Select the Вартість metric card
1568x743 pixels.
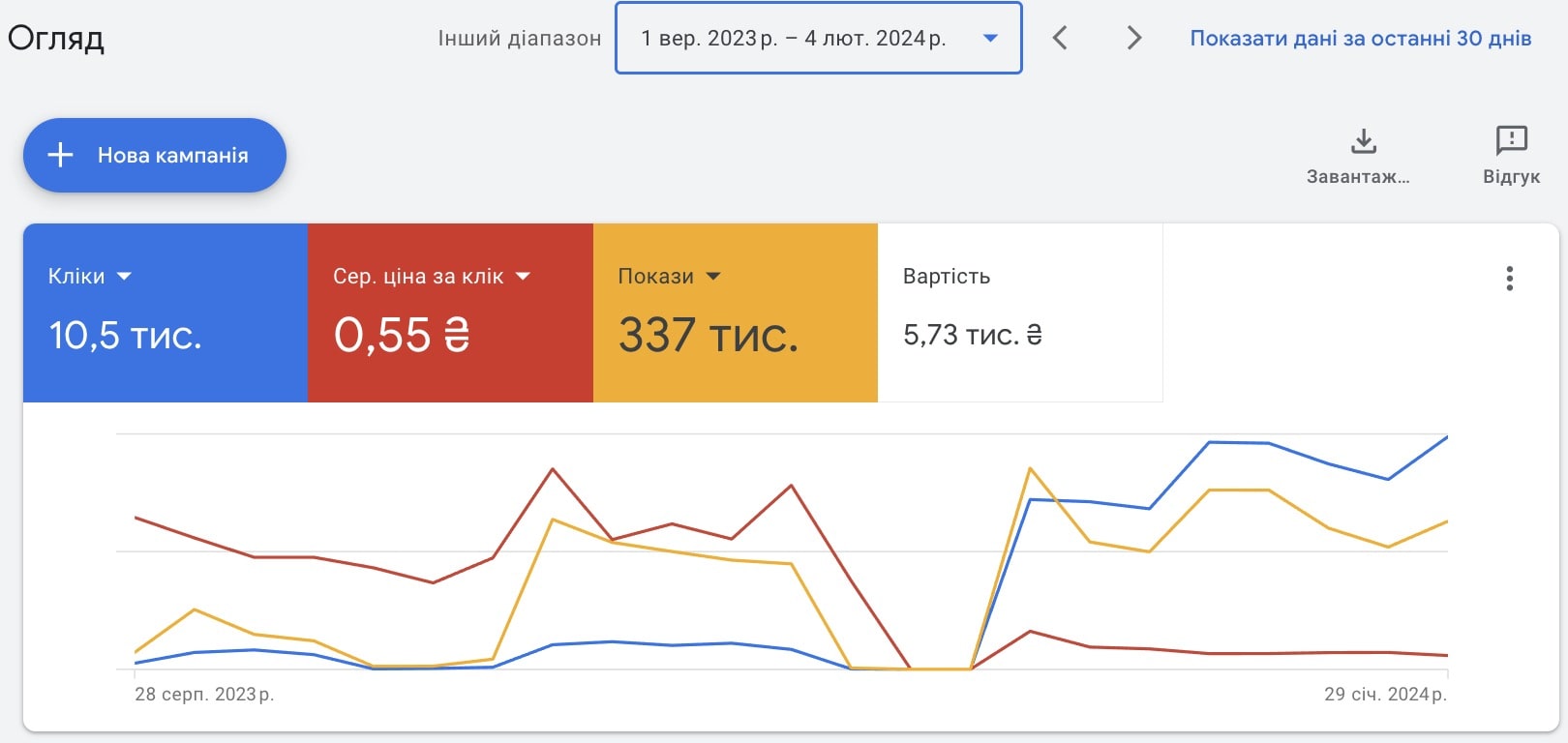1020,312
